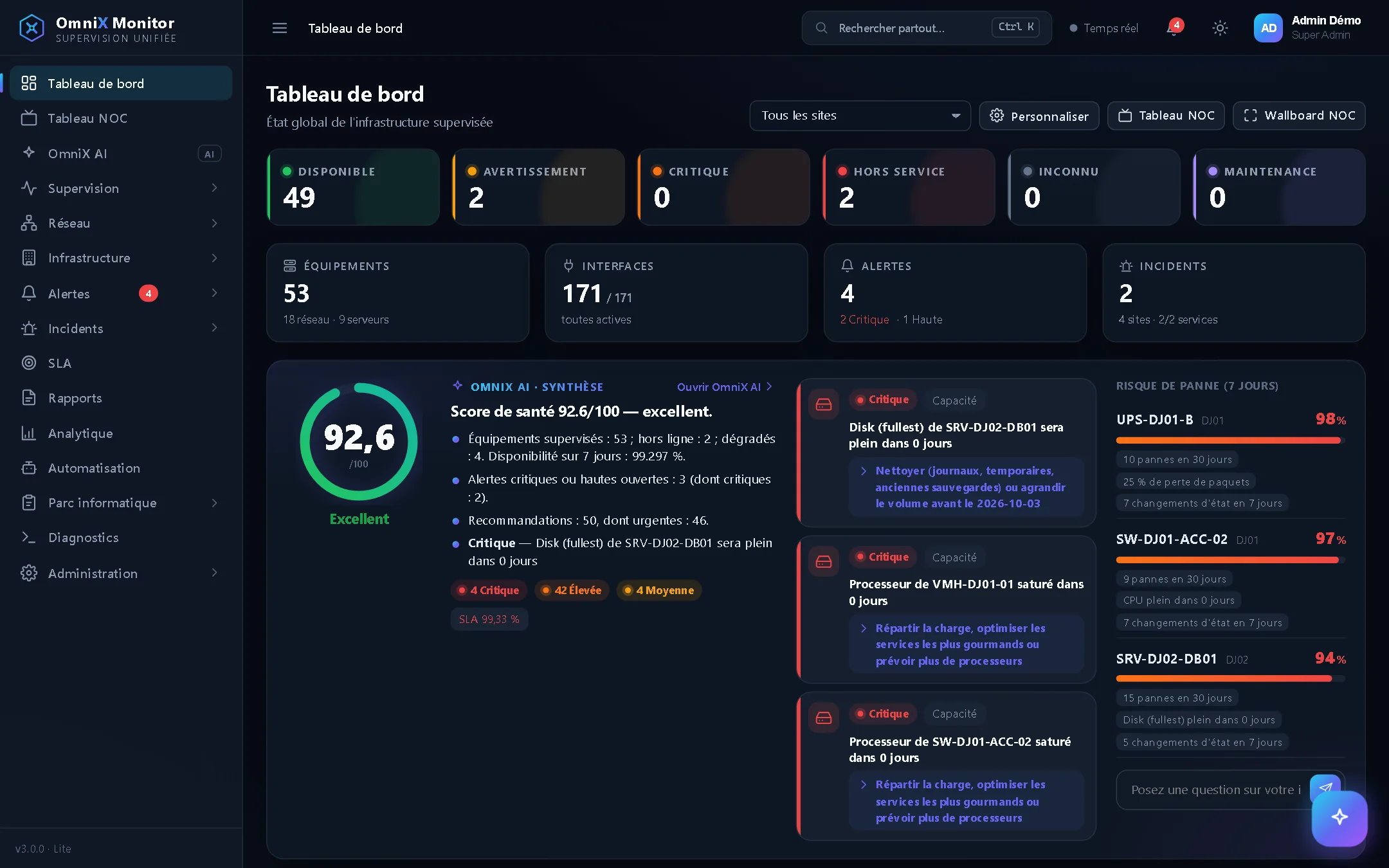The height and width of the screenshot is (868, 1389).
Task: Open the floating OmniX AI assistant button
Action: [1339, 818]
